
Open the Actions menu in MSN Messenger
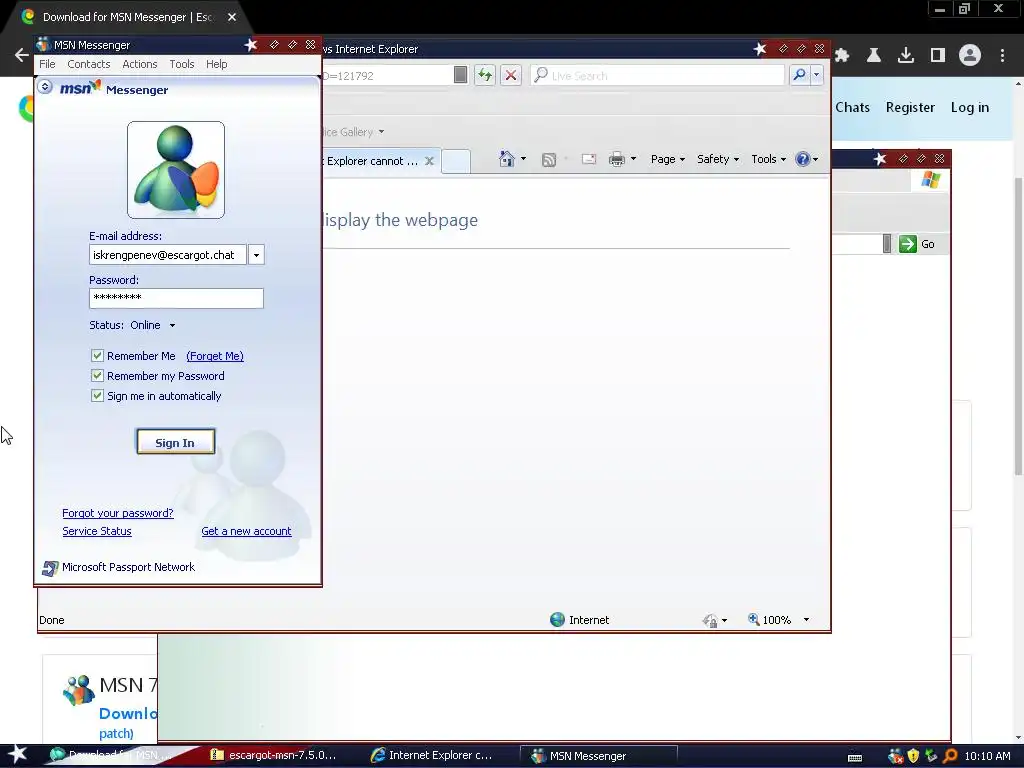coord(140,64)
